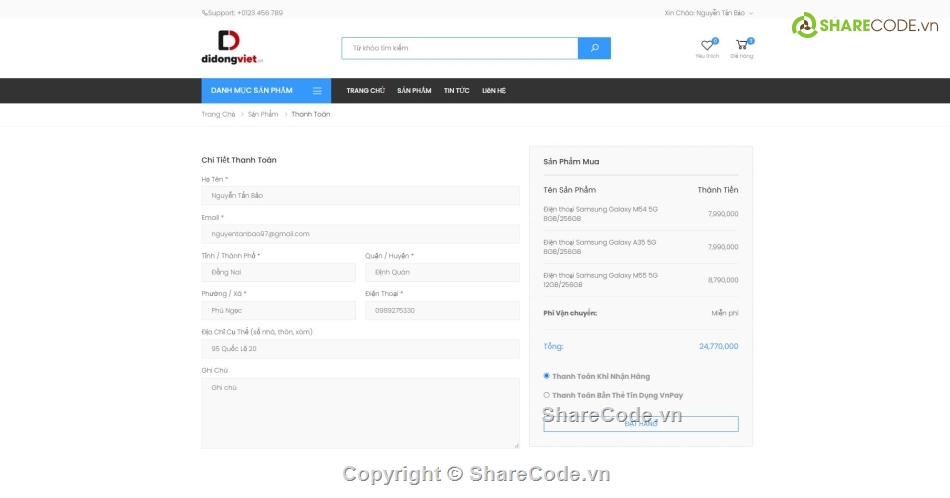950x498 pixels.
Task: Click Sản Phẩm breadcrumb link
Action: pos(263,114)
